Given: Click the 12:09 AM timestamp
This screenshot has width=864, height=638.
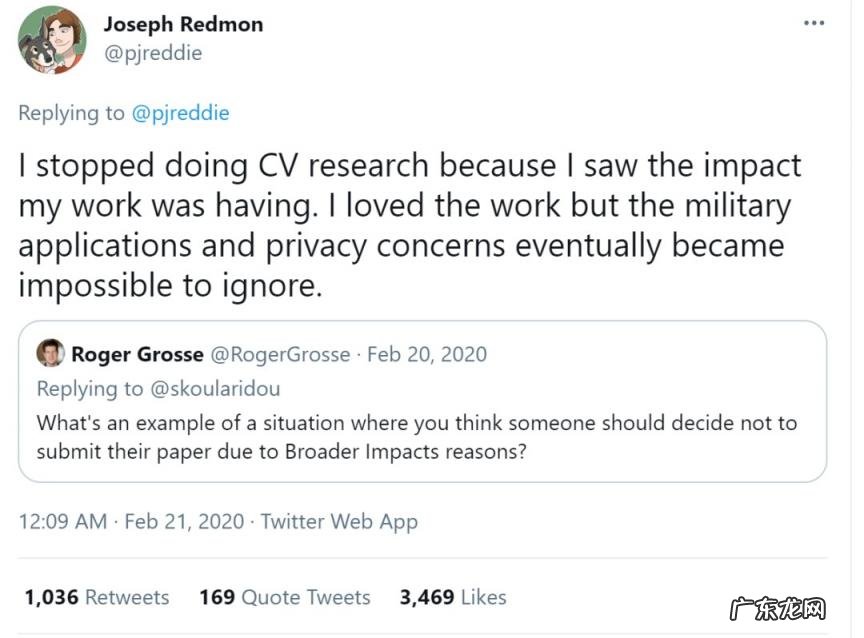Looking at the screenshot, I should (x=62, y=521).
